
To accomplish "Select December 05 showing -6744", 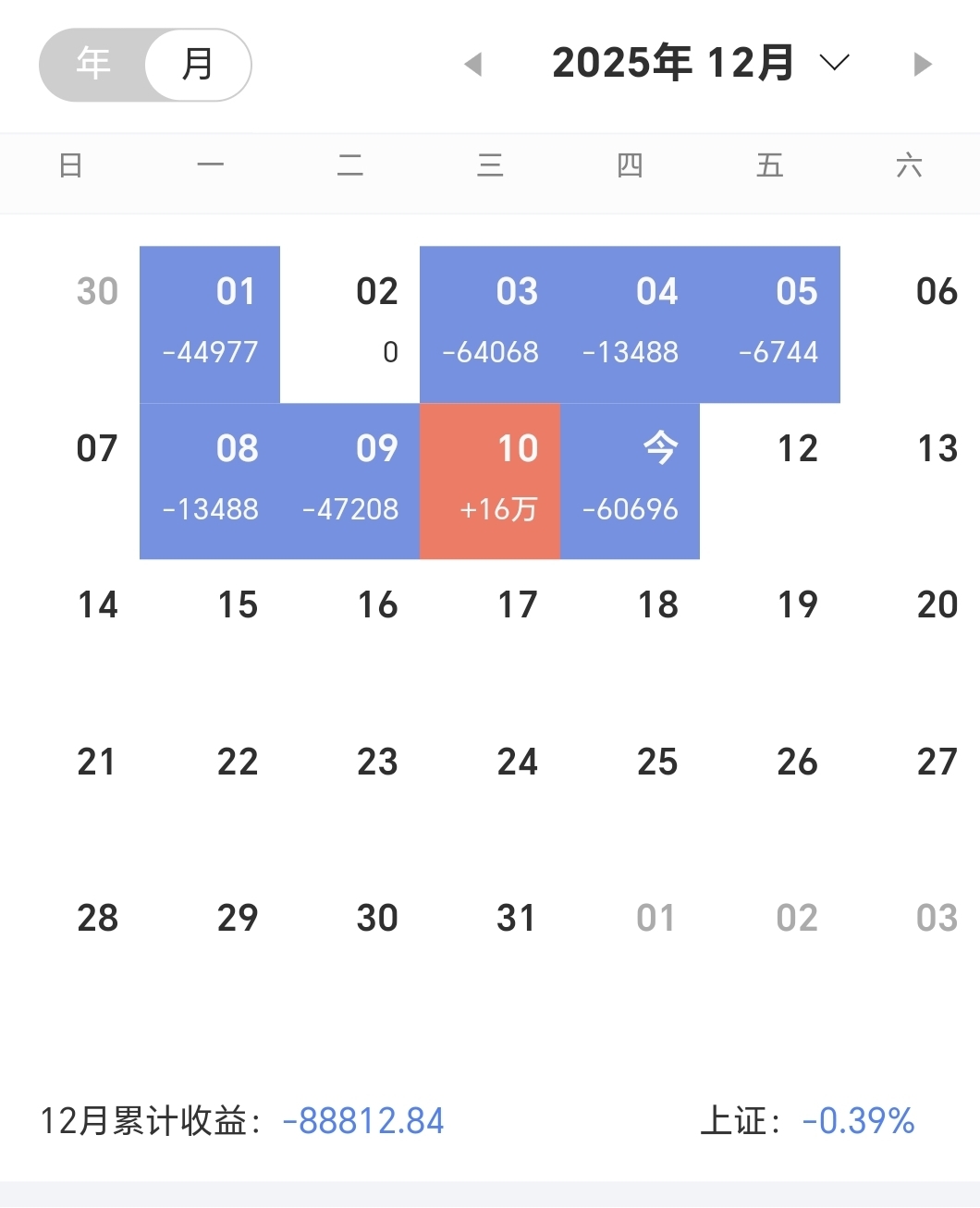I will click(x=770, y=324).
